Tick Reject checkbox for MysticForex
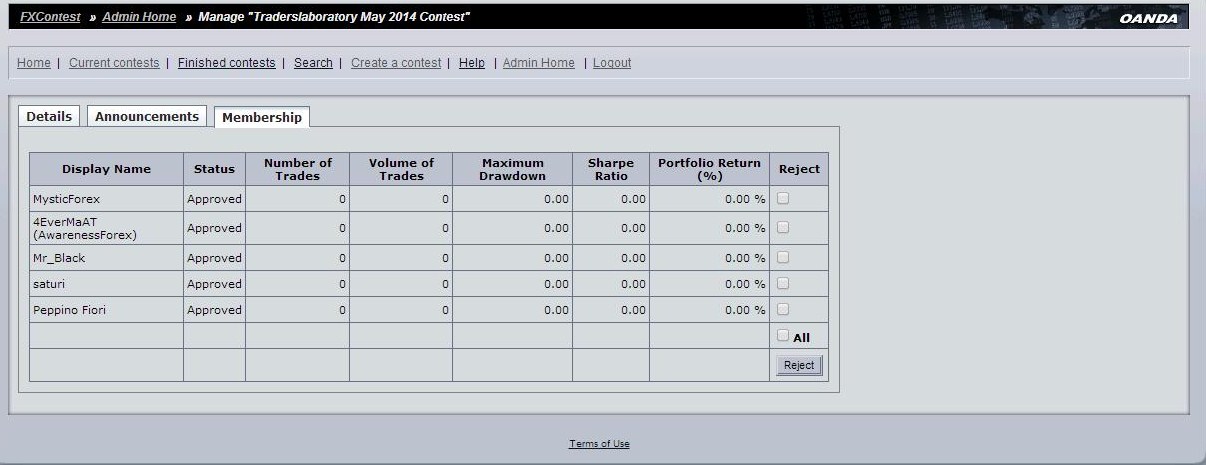Viewport: 1206px width, 465px height. (x=783, y=198)
